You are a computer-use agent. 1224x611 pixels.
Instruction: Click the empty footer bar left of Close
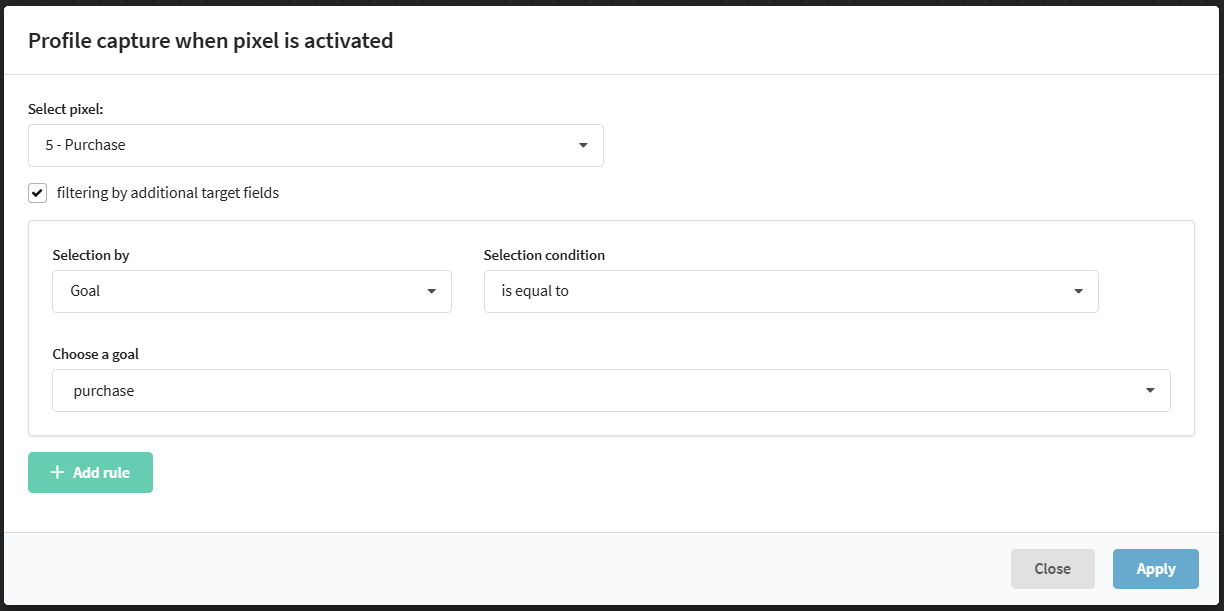(500, 569)
